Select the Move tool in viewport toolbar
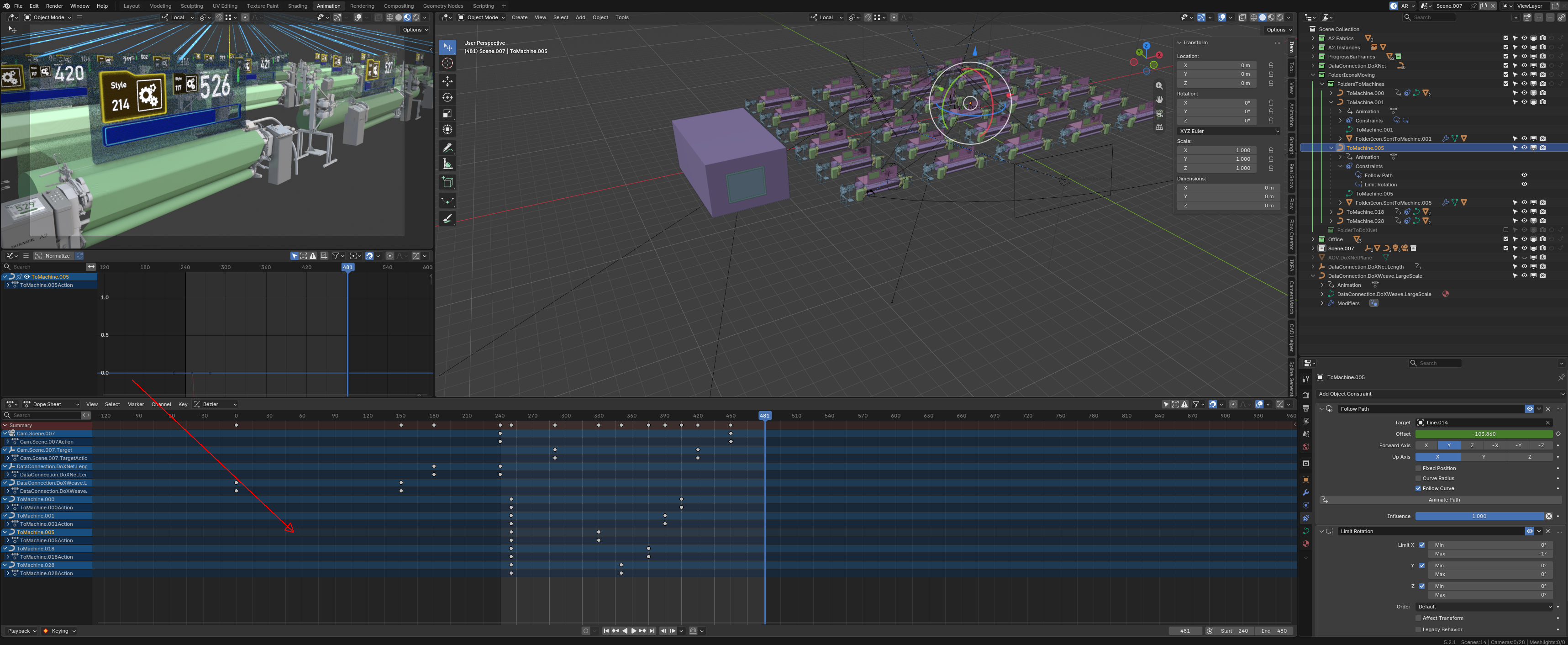 click(x=447, y=81)
